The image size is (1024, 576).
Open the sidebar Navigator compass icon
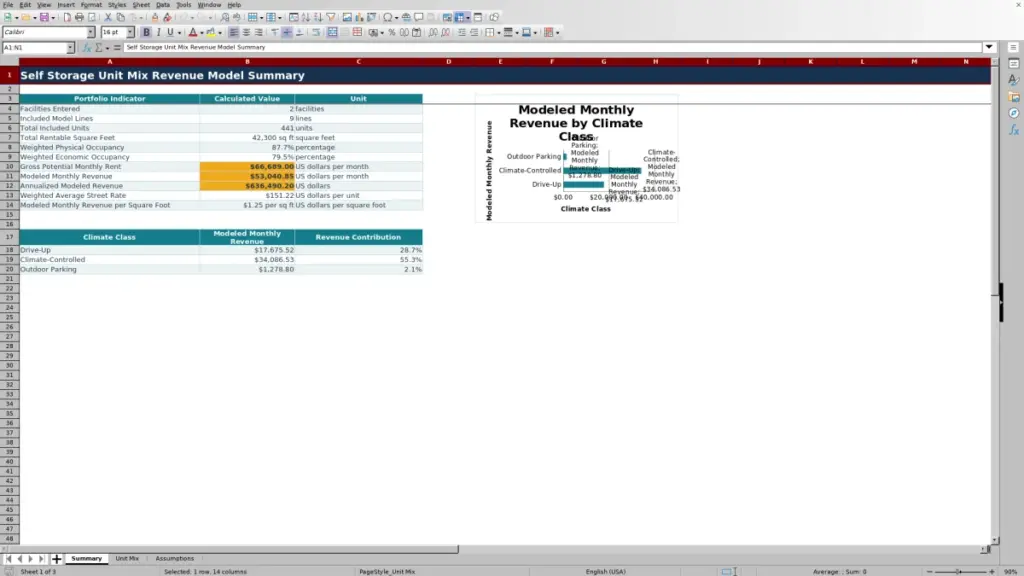[1014, 113]
